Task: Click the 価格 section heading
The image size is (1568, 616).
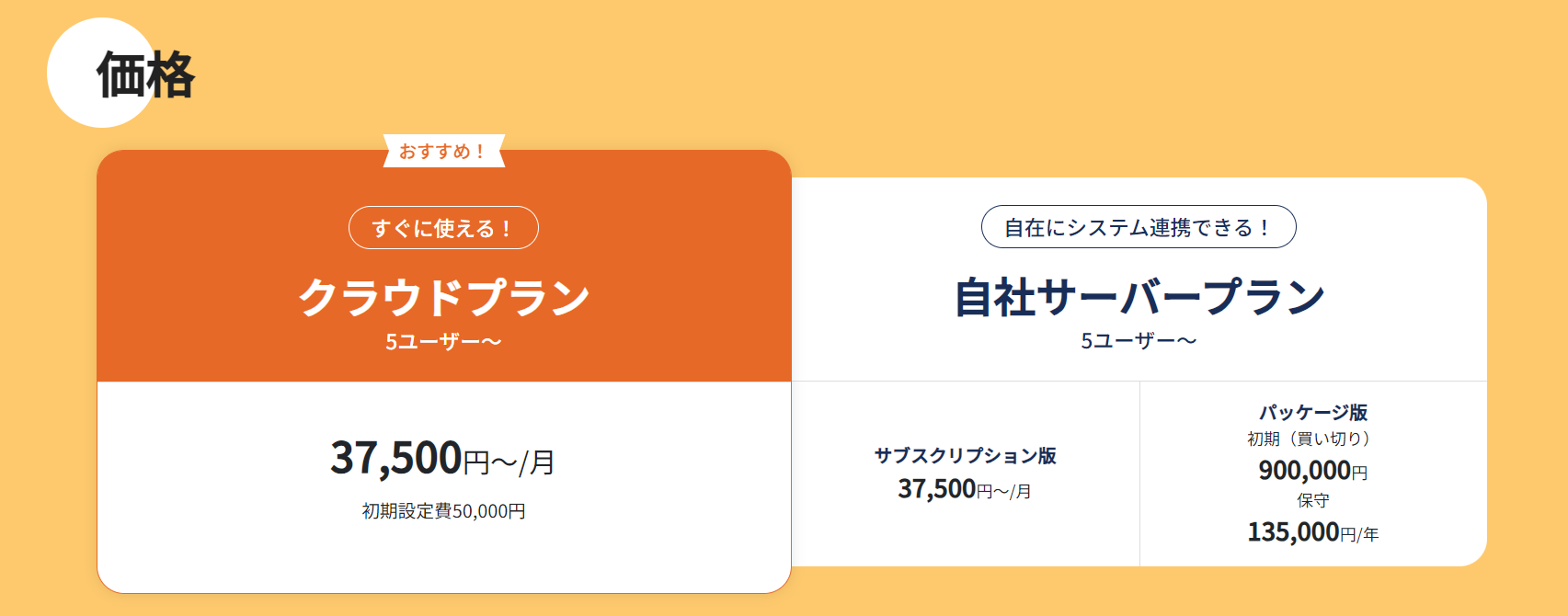Action: 146,75
